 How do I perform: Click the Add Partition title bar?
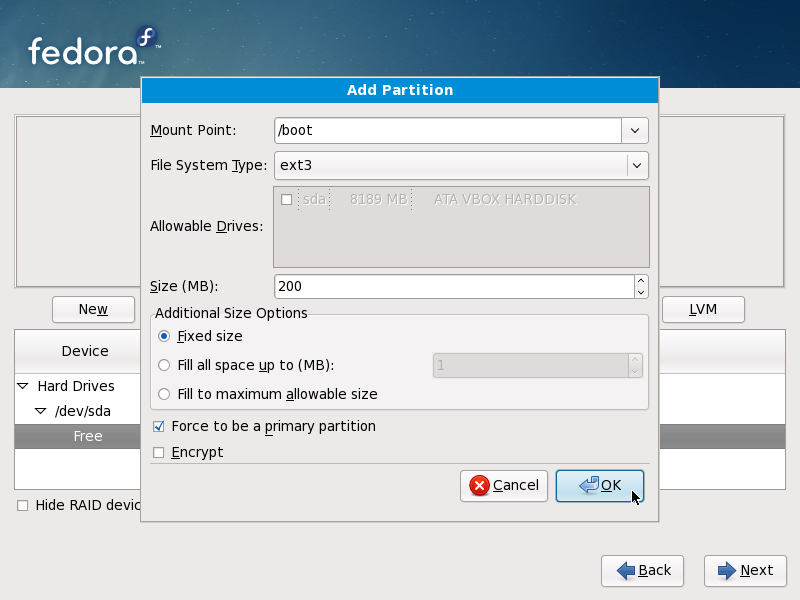coord(400,90)
